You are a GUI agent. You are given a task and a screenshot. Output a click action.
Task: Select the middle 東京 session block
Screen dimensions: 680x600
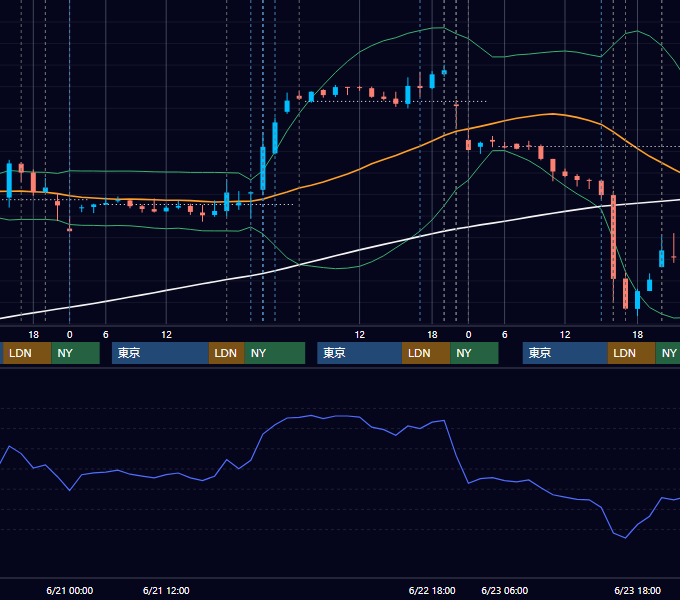click(360, 353)
